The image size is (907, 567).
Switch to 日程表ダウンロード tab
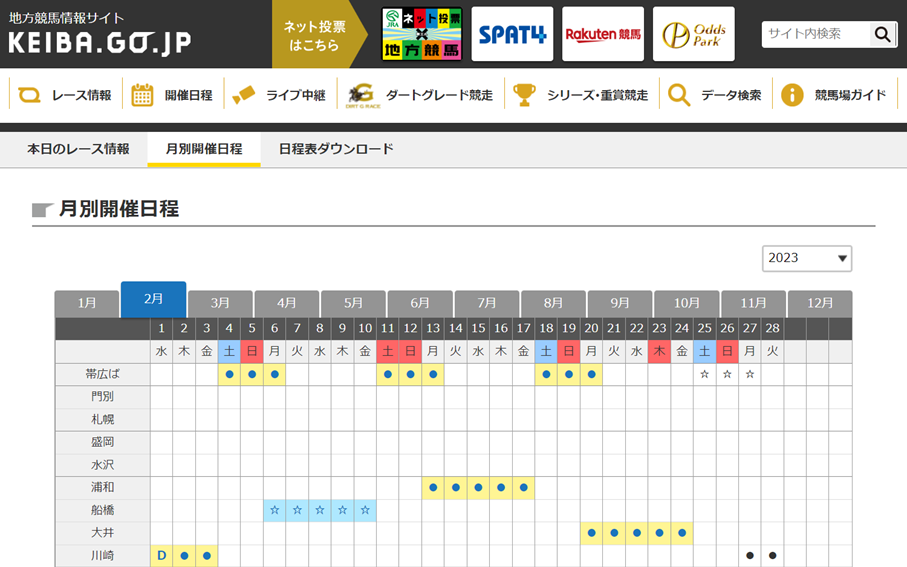[336, 149]
